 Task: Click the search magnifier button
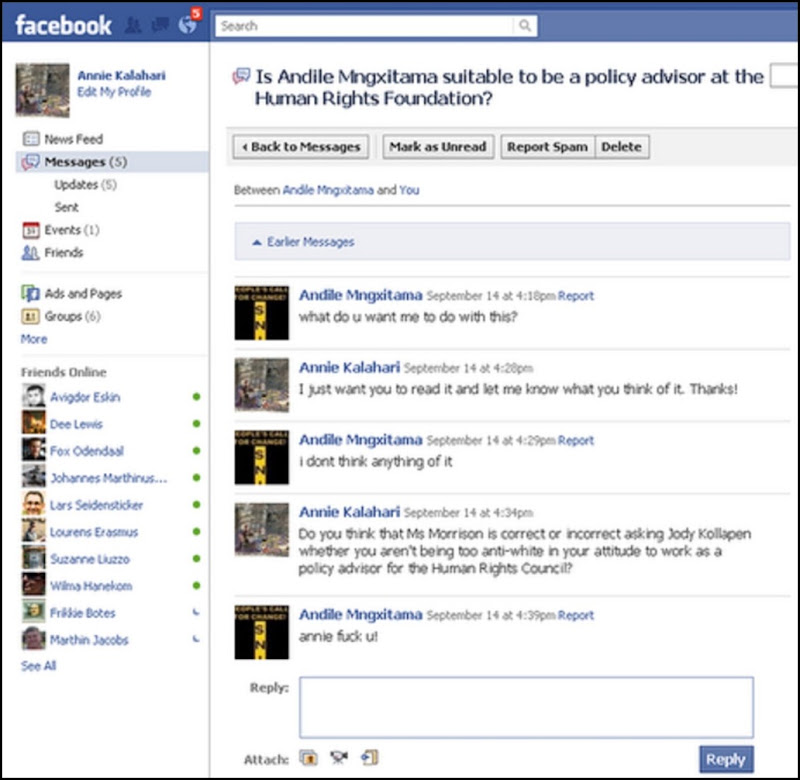[x=524, y=26]
